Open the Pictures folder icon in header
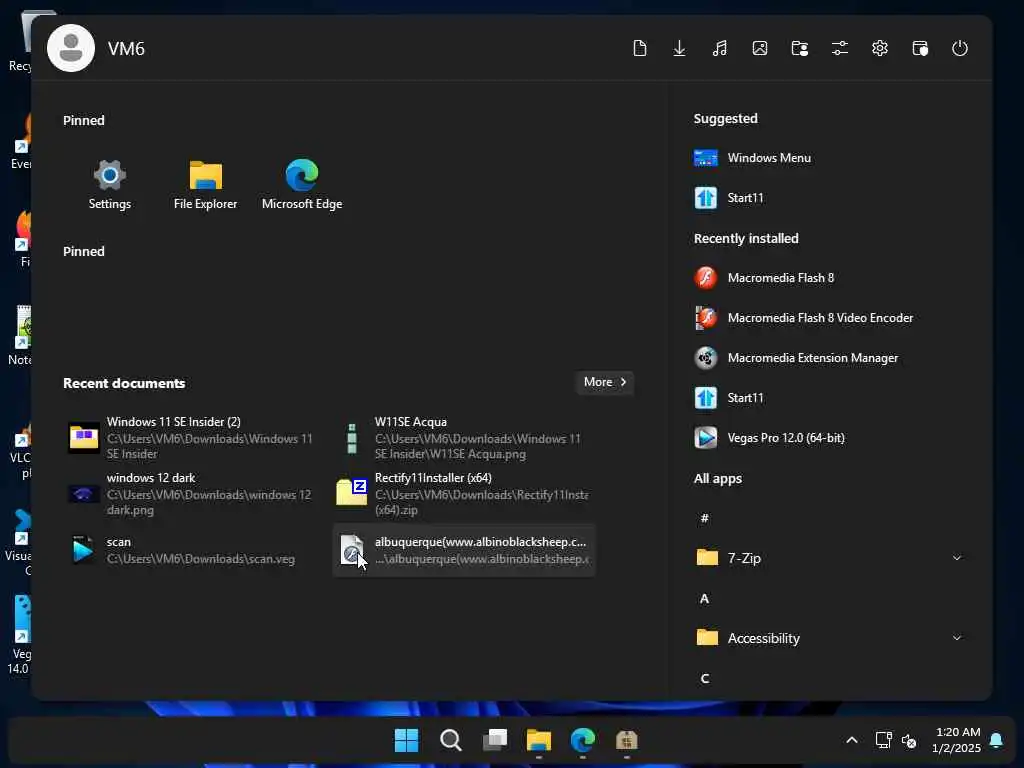Screen dimensions: 1024x768 click(760, 48)
